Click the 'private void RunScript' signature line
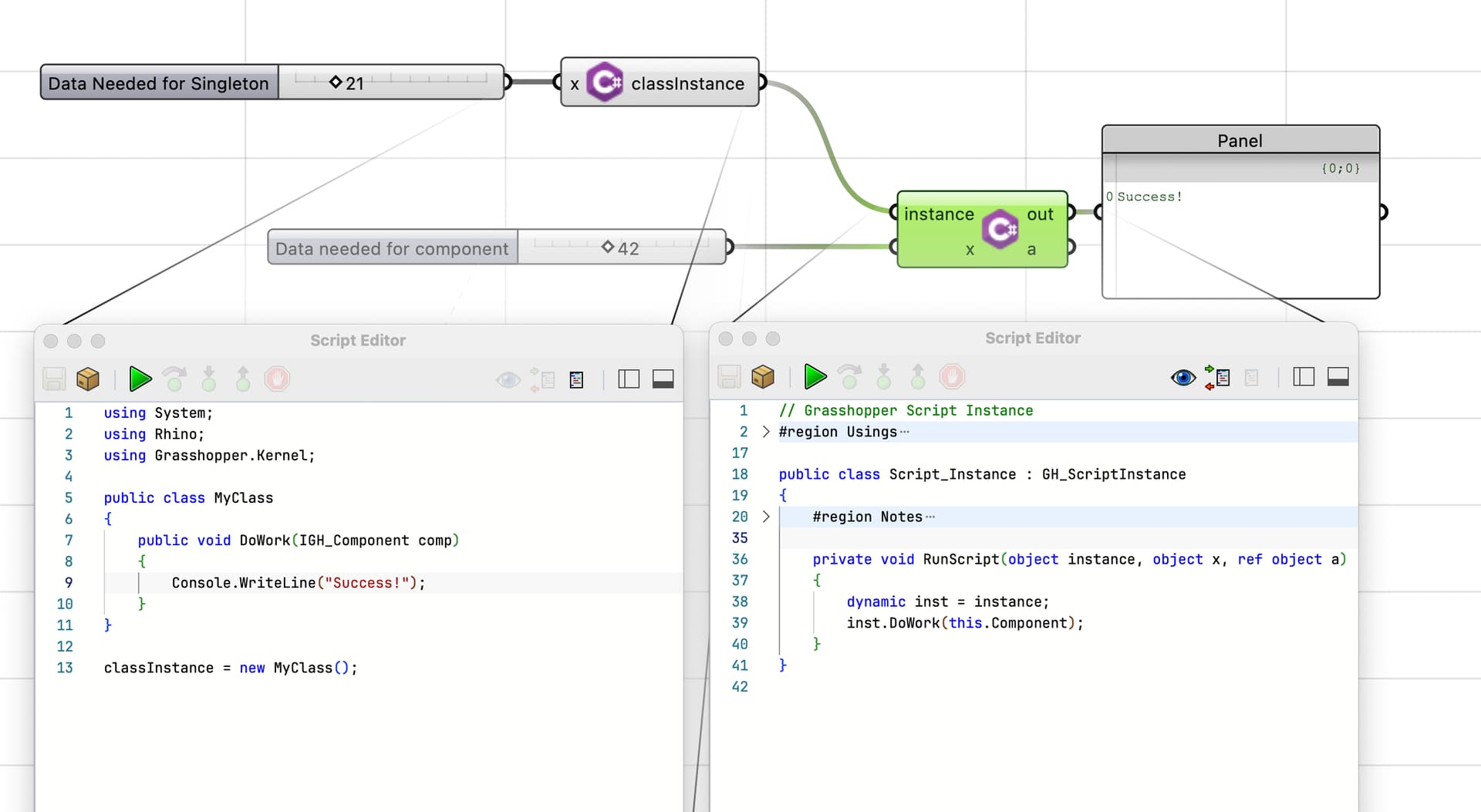Screen dimensions: 1481x812 tap(1079, 559)
